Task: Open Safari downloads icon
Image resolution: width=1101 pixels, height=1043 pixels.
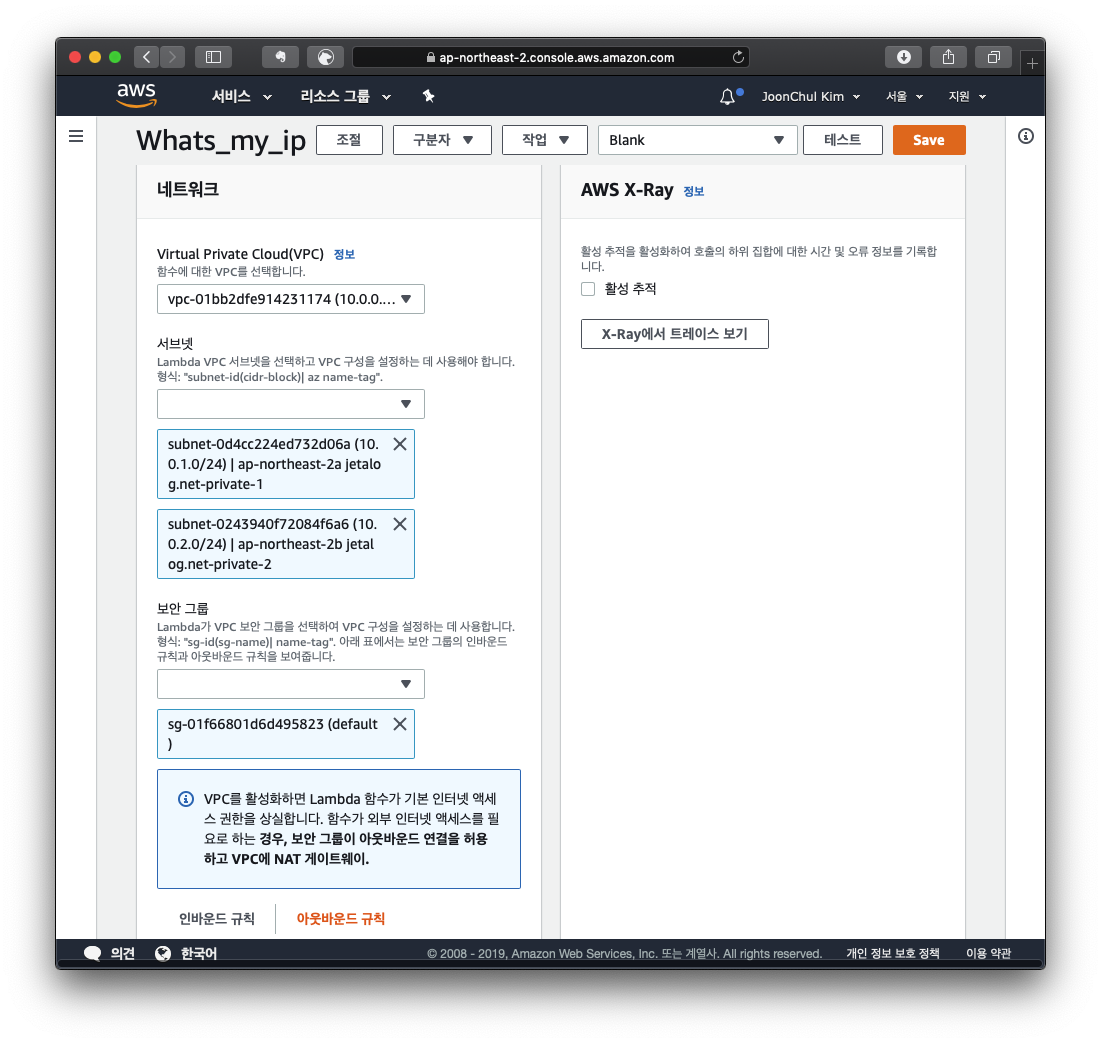Action: tap(904, 57)
